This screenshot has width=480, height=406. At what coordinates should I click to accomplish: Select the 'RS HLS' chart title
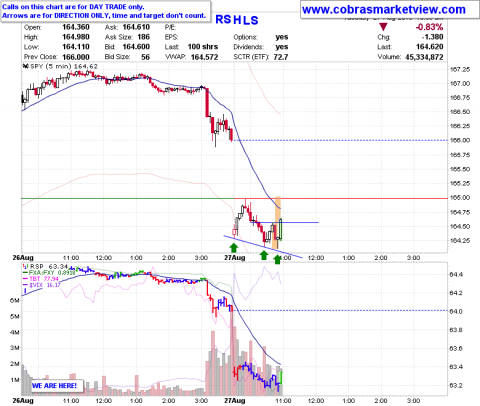(237, 20)
